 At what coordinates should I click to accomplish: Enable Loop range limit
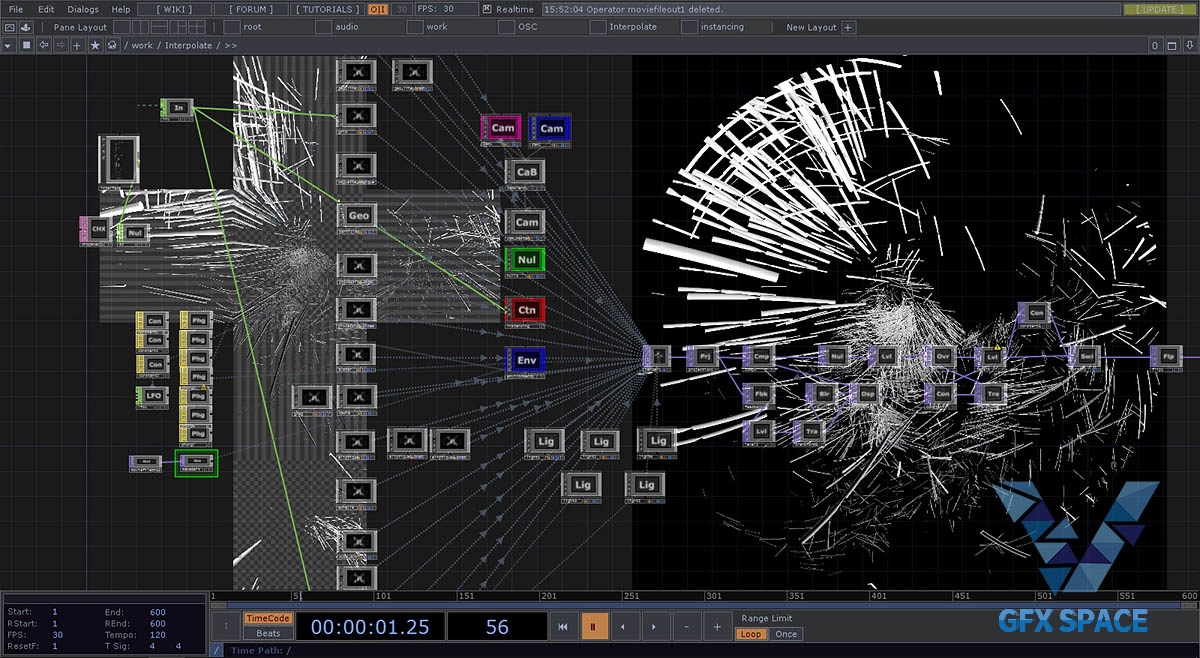coord(751,634)
